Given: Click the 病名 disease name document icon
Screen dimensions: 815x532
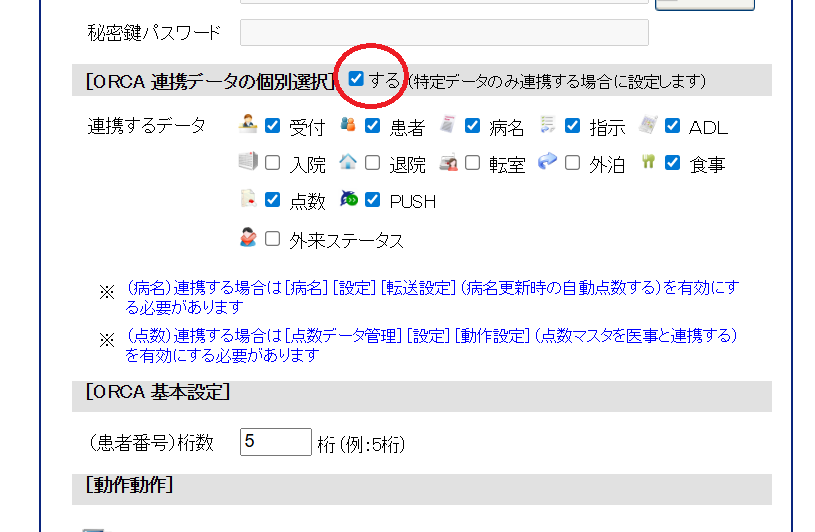Looking at the screenshot, I should (448, 125).
